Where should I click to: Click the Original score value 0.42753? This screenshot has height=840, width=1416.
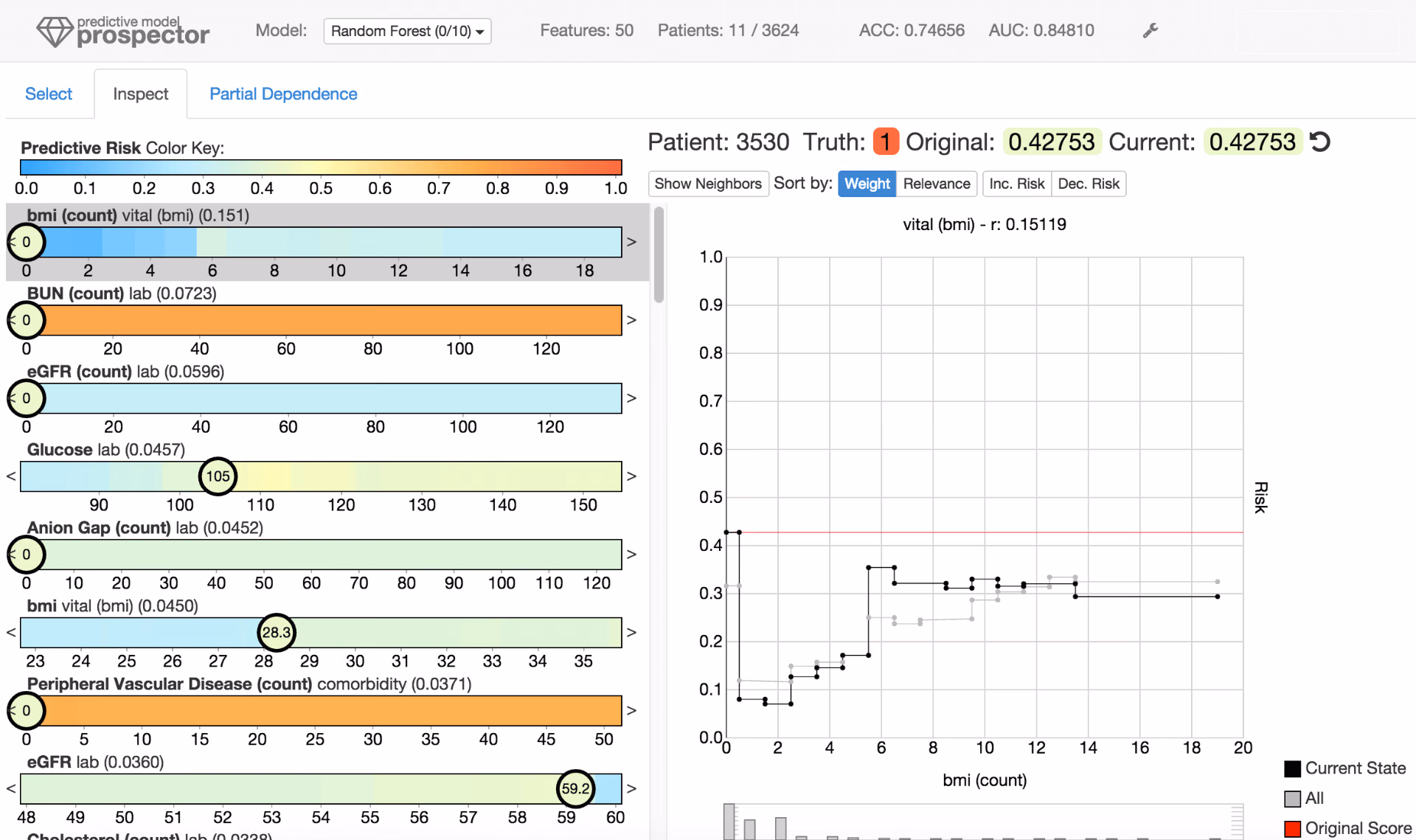[x=1052, y=142]
